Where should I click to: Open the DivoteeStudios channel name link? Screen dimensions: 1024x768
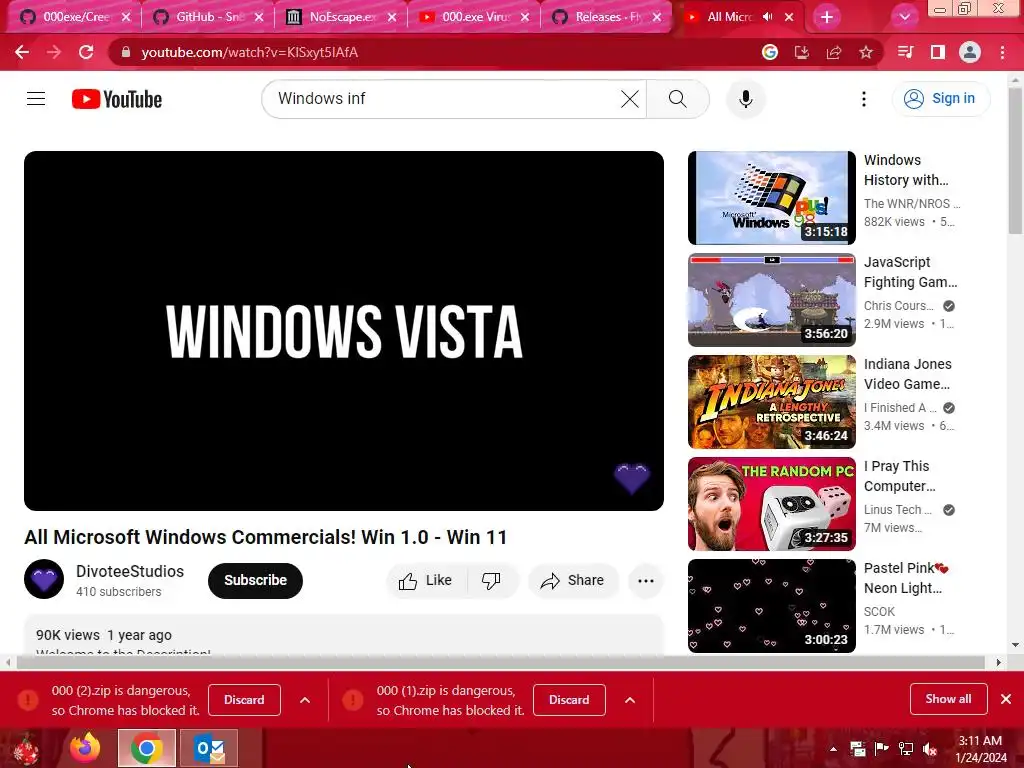pos(130,571)
